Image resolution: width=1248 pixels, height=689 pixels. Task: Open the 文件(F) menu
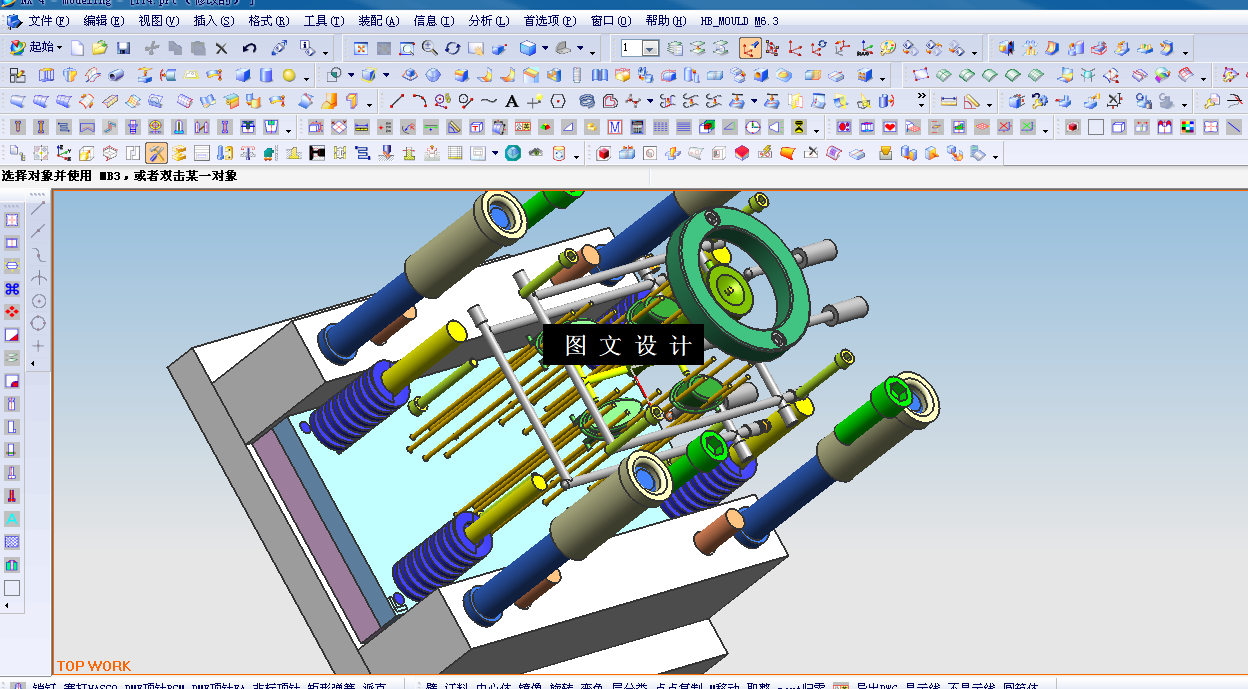tap(49, 21)
